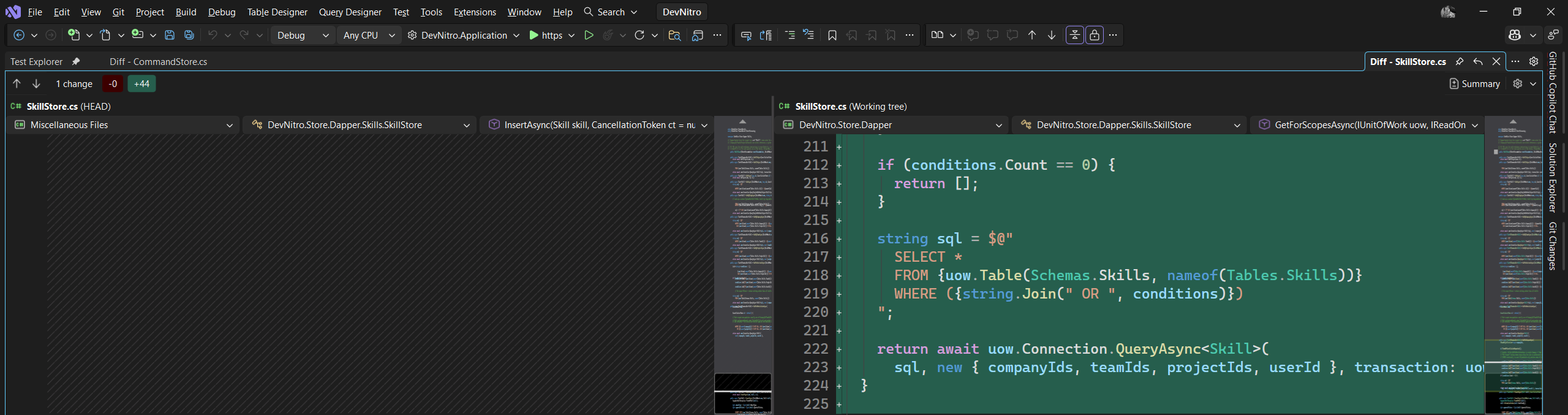Screen dimensions: 1568x415
Task: Click the decrease indent lines icon
Action: pyautogui.click(x=790, y=36)
